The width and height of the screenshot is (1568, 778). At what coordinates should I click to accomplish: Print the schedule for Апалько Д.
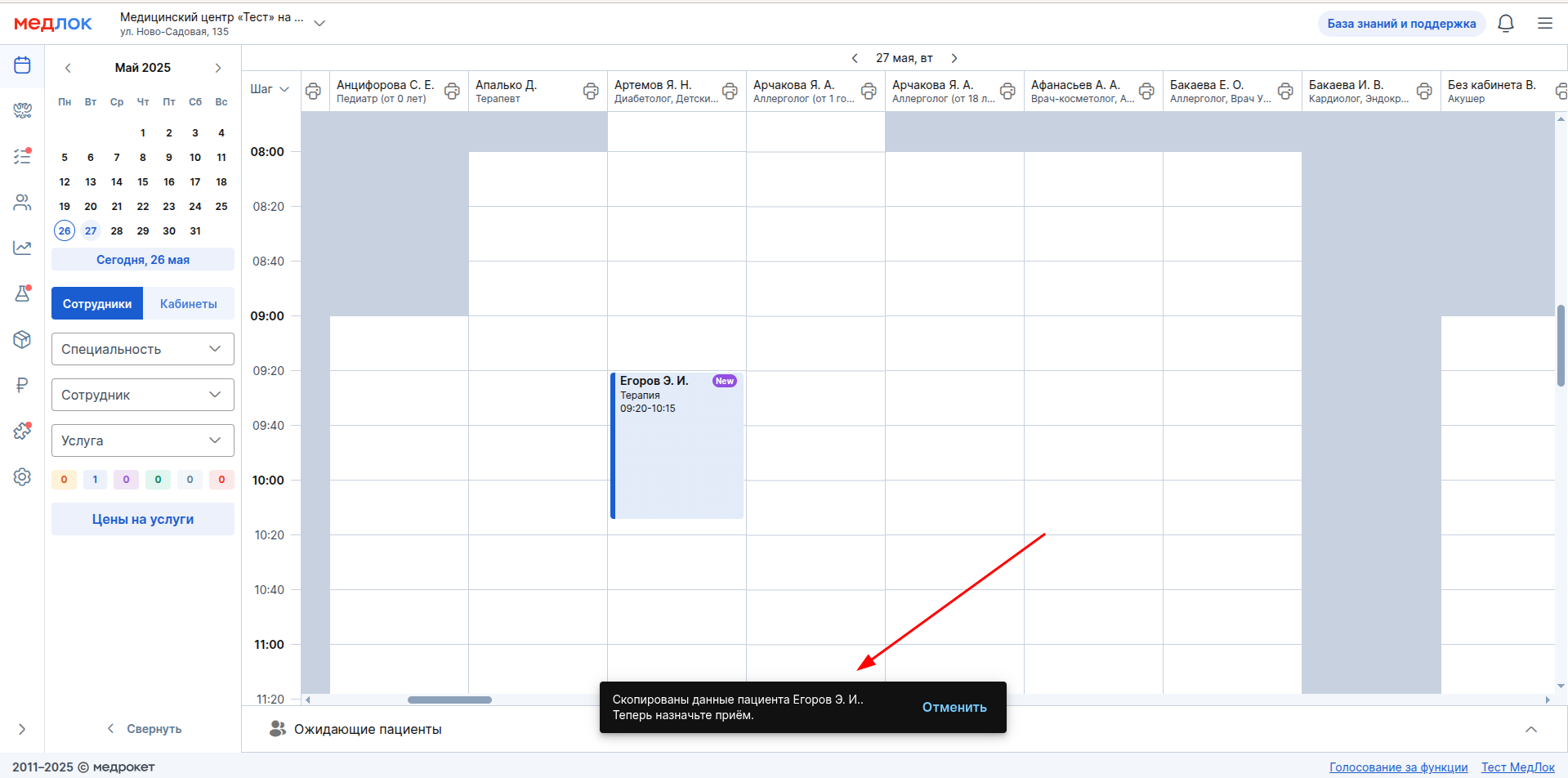591,92
